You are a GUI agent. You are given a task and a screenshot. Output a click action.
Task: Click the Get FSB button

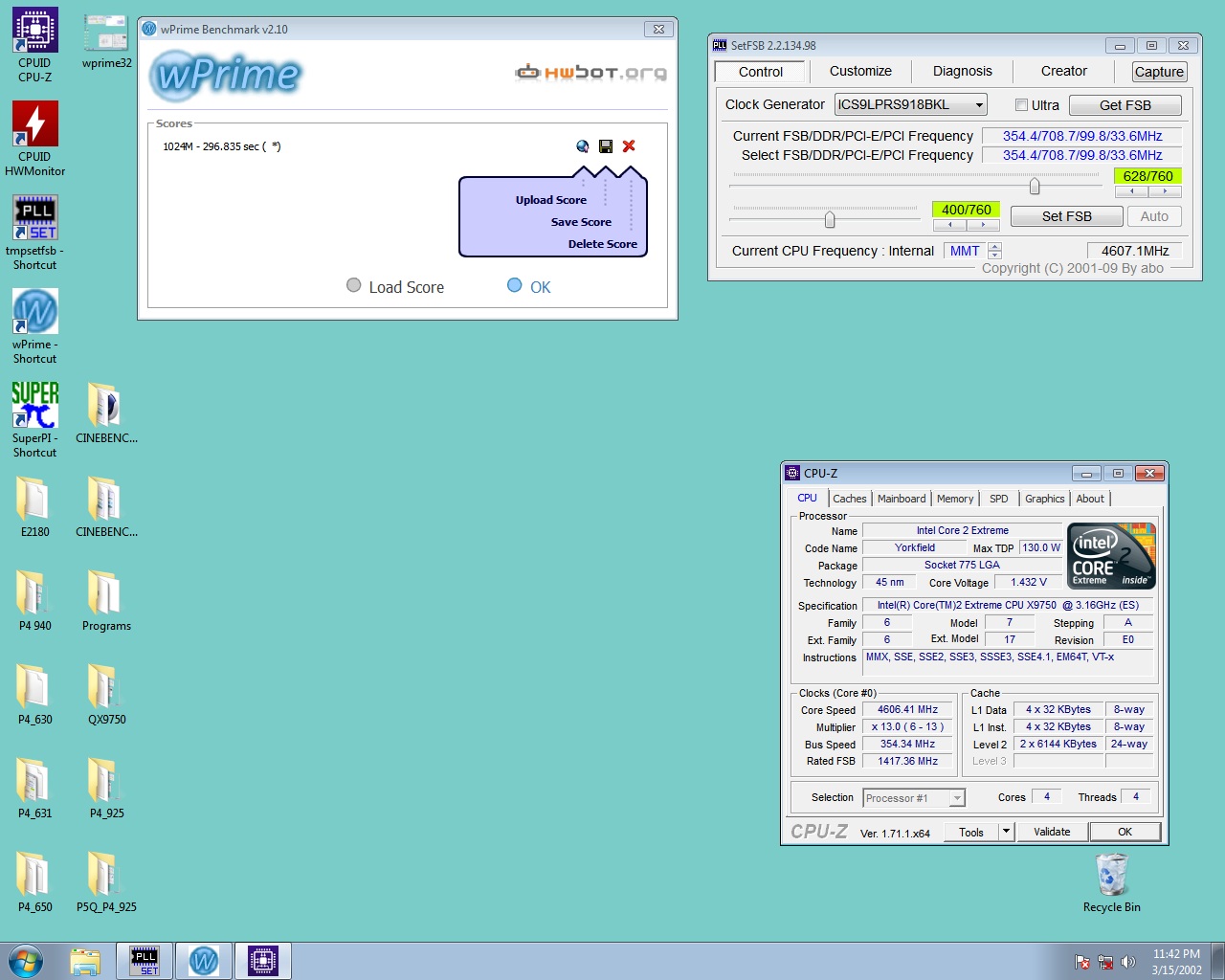(x=1125, y=105)
